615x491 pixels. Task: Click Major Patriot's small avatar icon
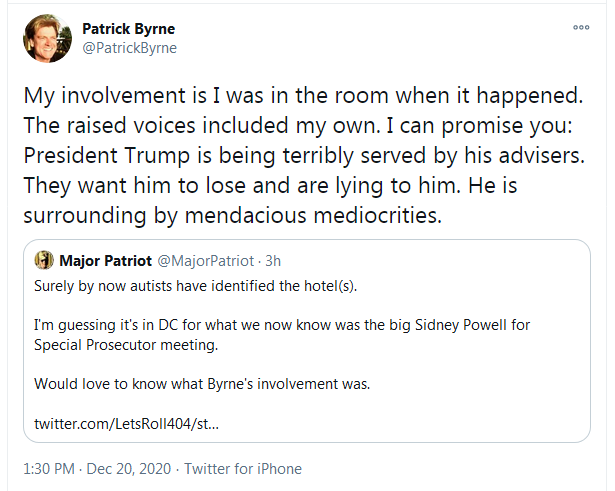[x=44, y=261]
